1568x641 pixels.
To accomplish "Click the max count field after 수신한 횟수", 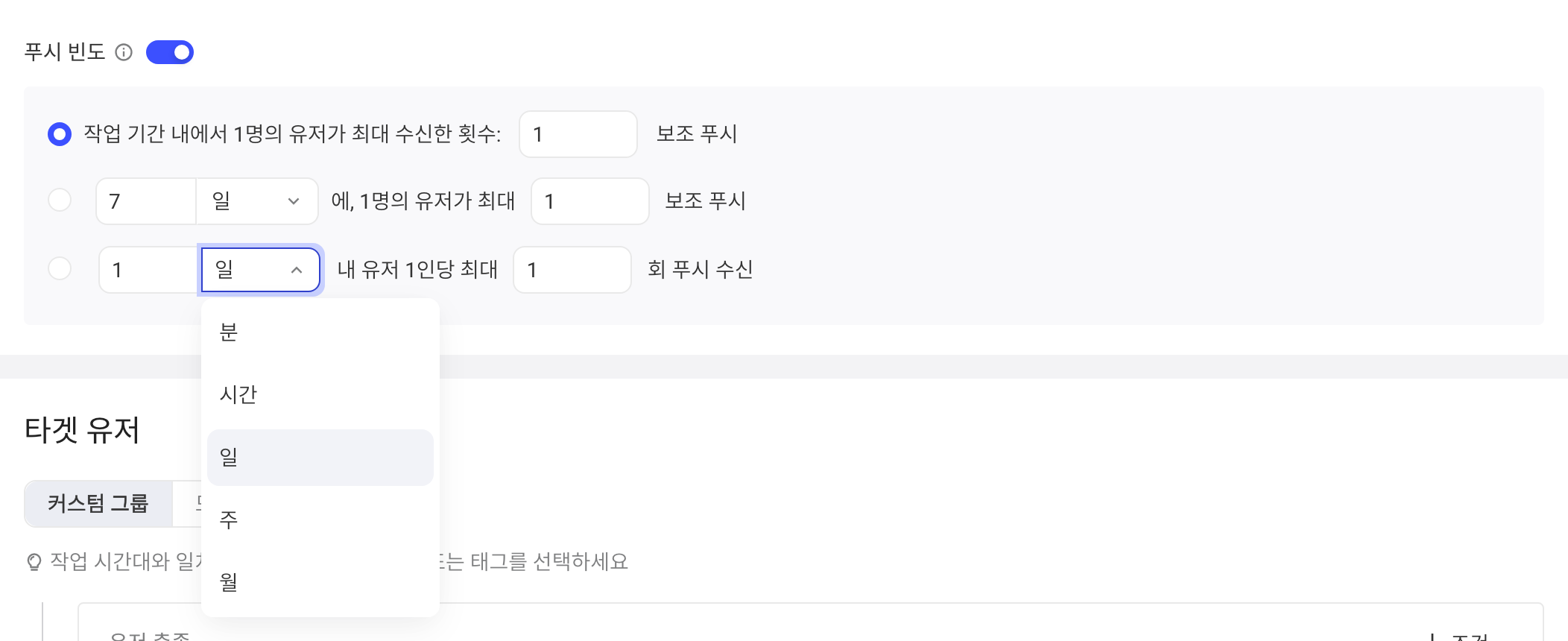I will (578, 134).
